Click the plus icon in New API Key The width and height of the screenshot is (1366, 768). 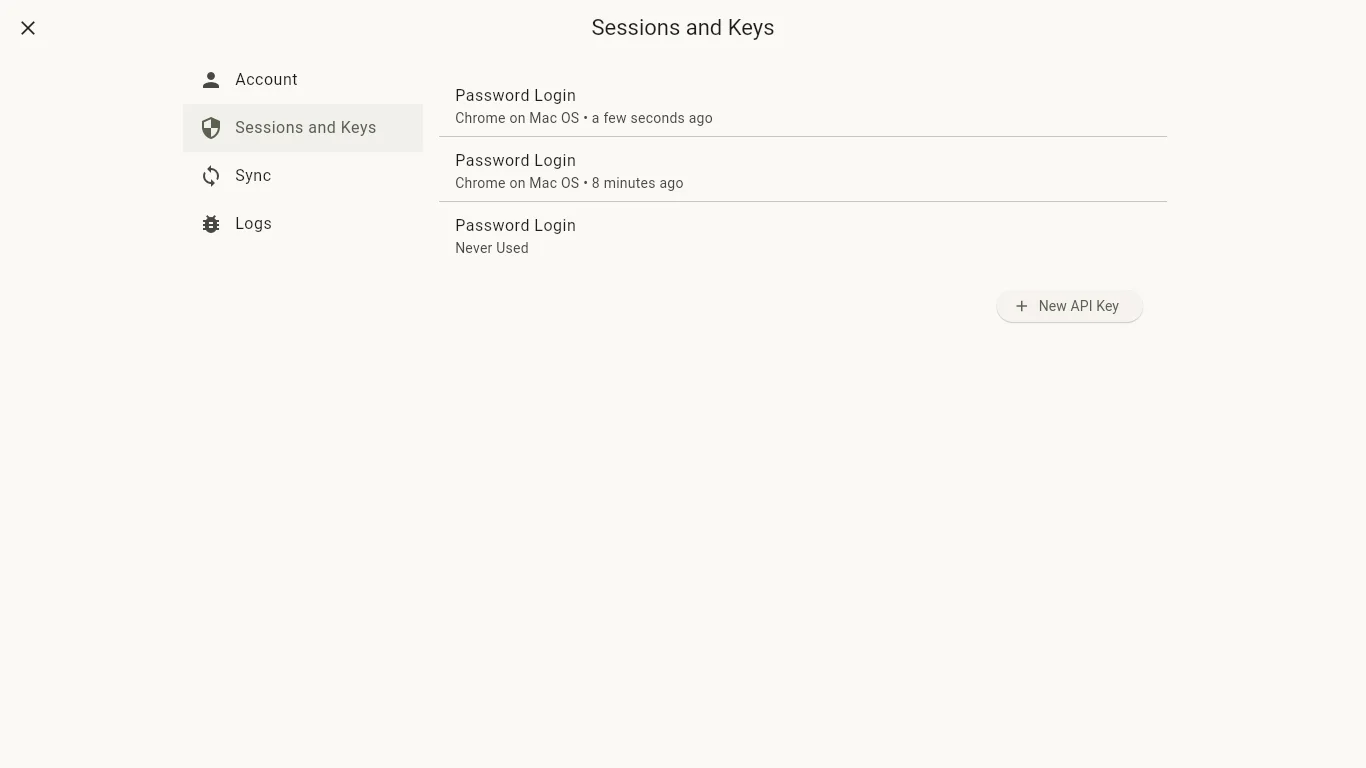pos(1021,306)
